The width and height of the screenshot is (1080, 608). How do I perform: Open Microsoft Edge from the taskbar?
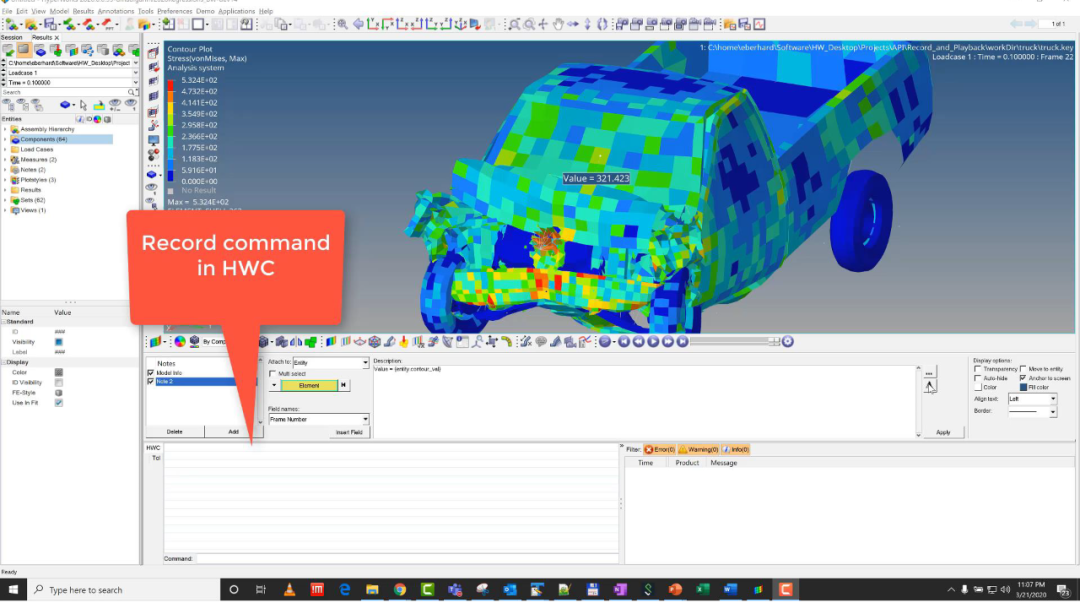pyautogui.click(x=344, y=589)
